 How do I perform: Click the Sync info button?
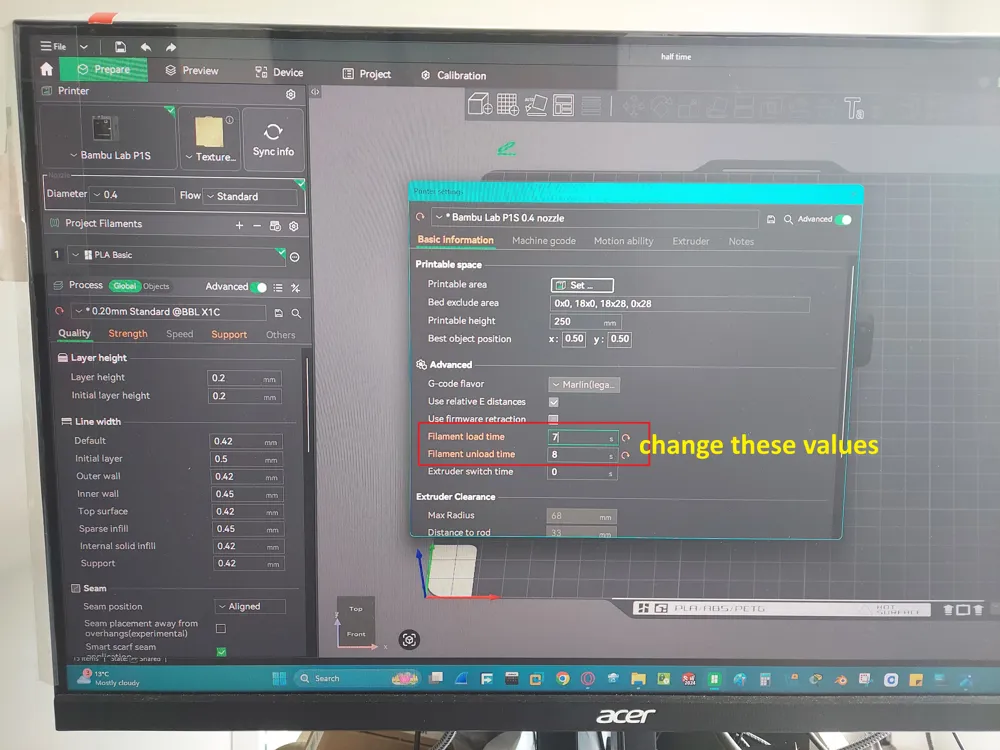point(273,140)
